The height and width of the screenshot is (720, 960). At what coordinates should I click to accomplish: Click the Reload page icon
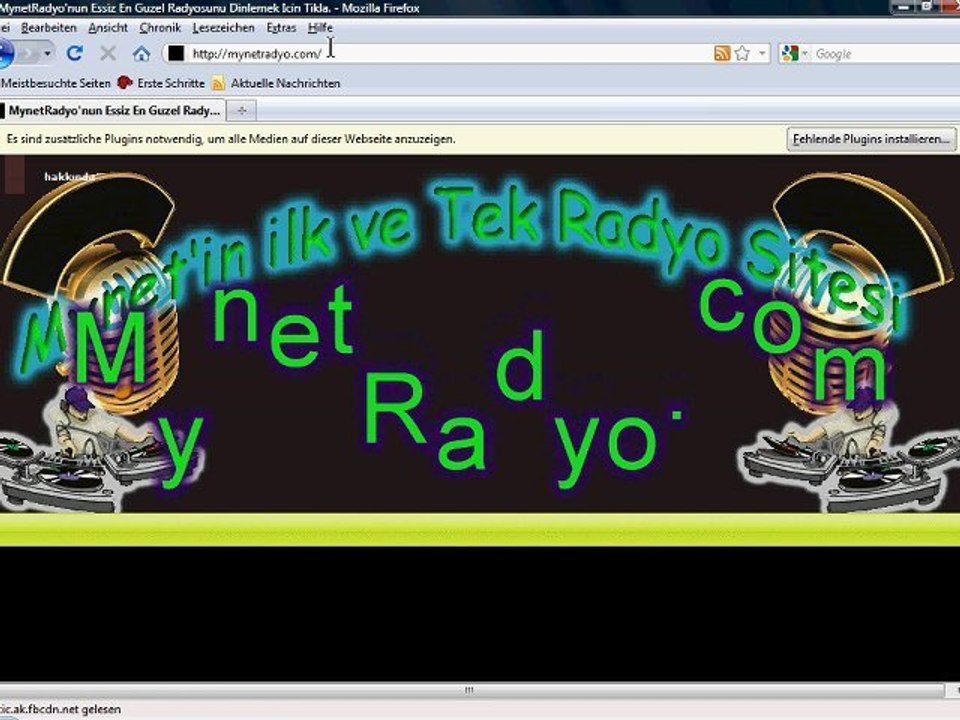[75, 54]
